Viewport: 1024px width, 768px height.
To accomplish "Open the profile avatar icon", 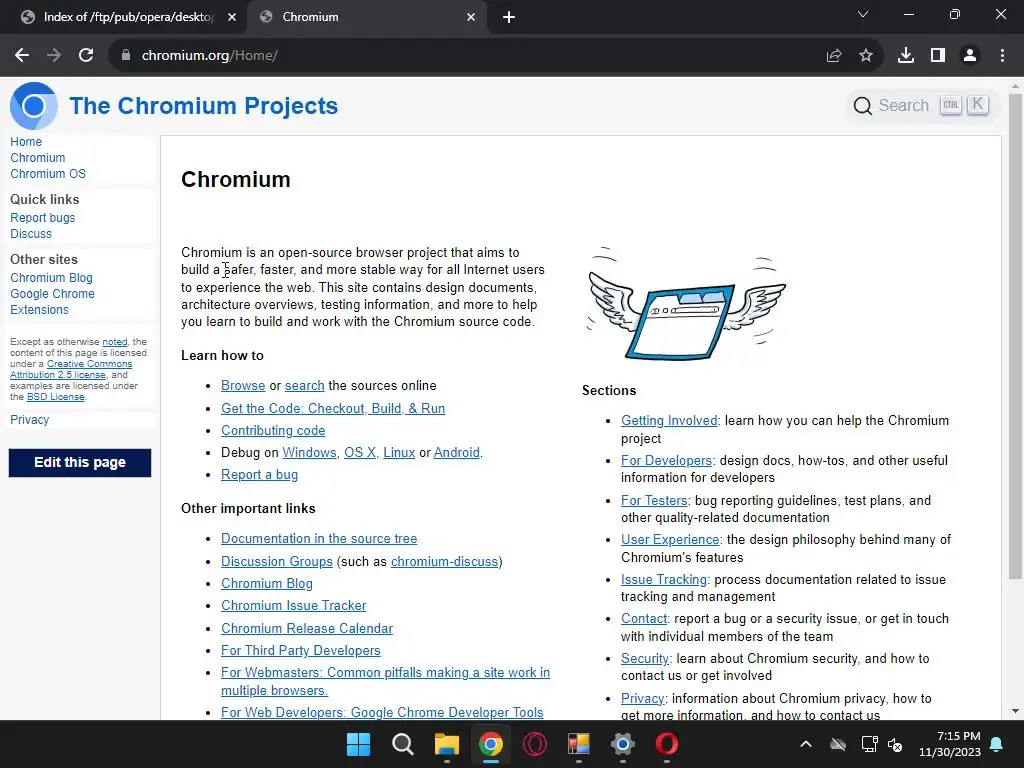I will 970,56.
